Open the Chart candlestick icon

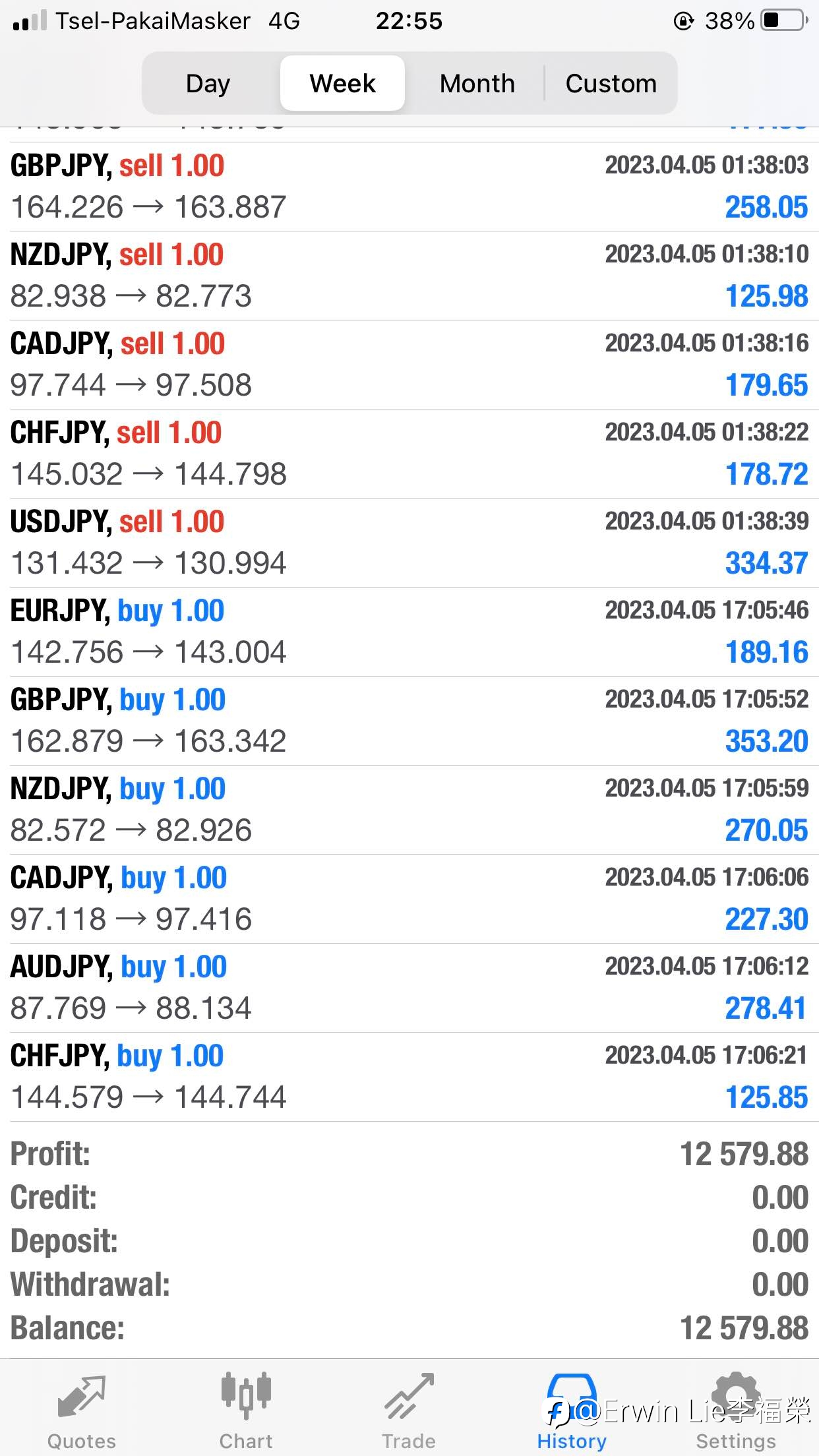coord(246,1395)
